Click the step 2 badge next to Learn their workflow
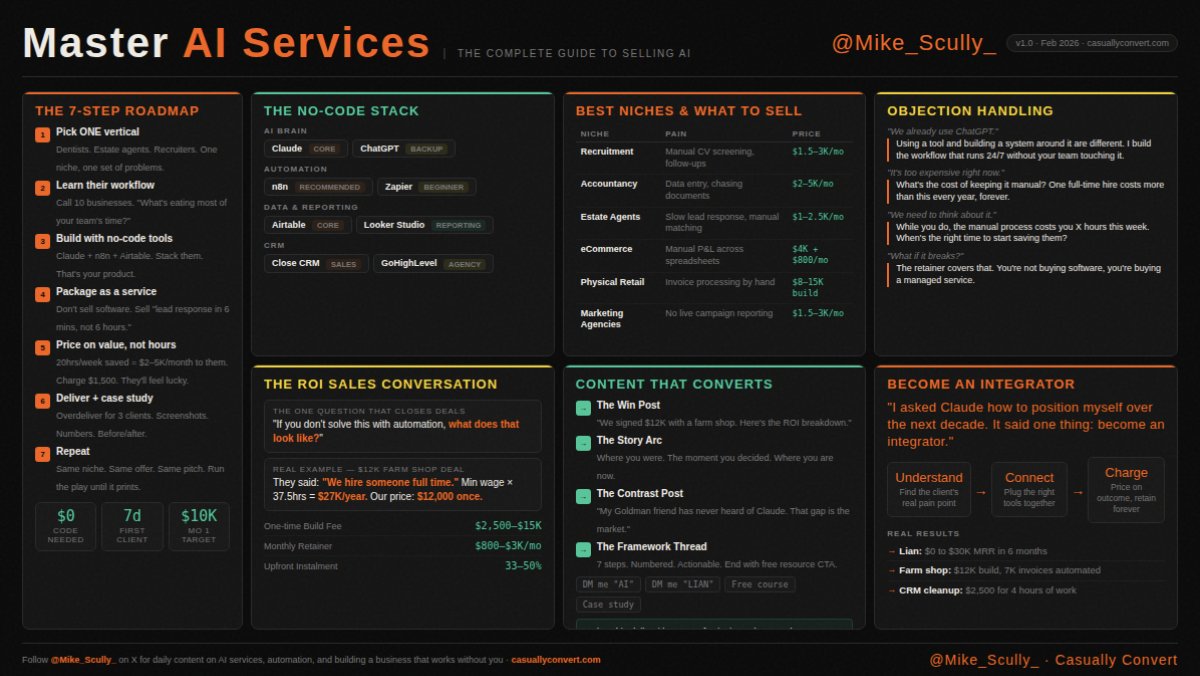The width and height of the screenshot is (1200, 676). (42, 188)
